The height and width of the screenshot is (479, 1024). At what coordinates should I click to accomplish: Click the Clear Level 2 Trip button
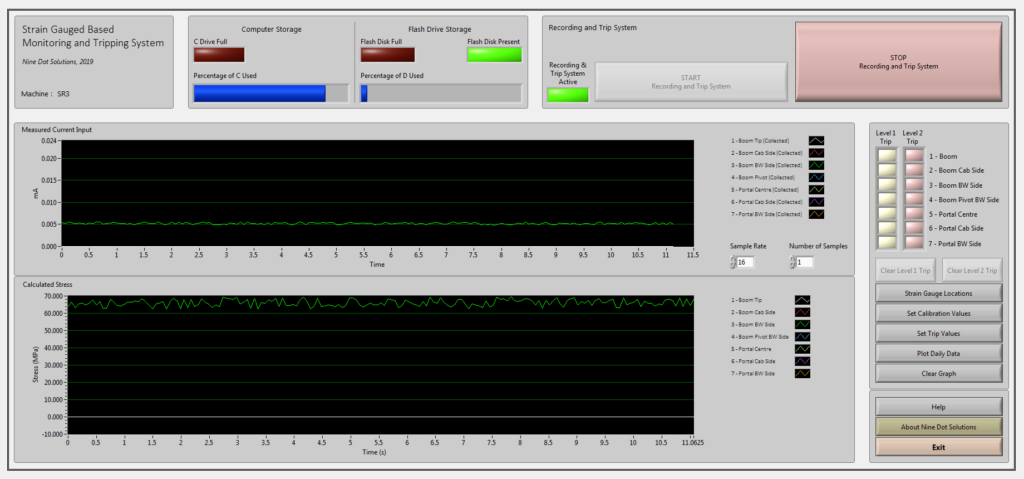point(972,270)
